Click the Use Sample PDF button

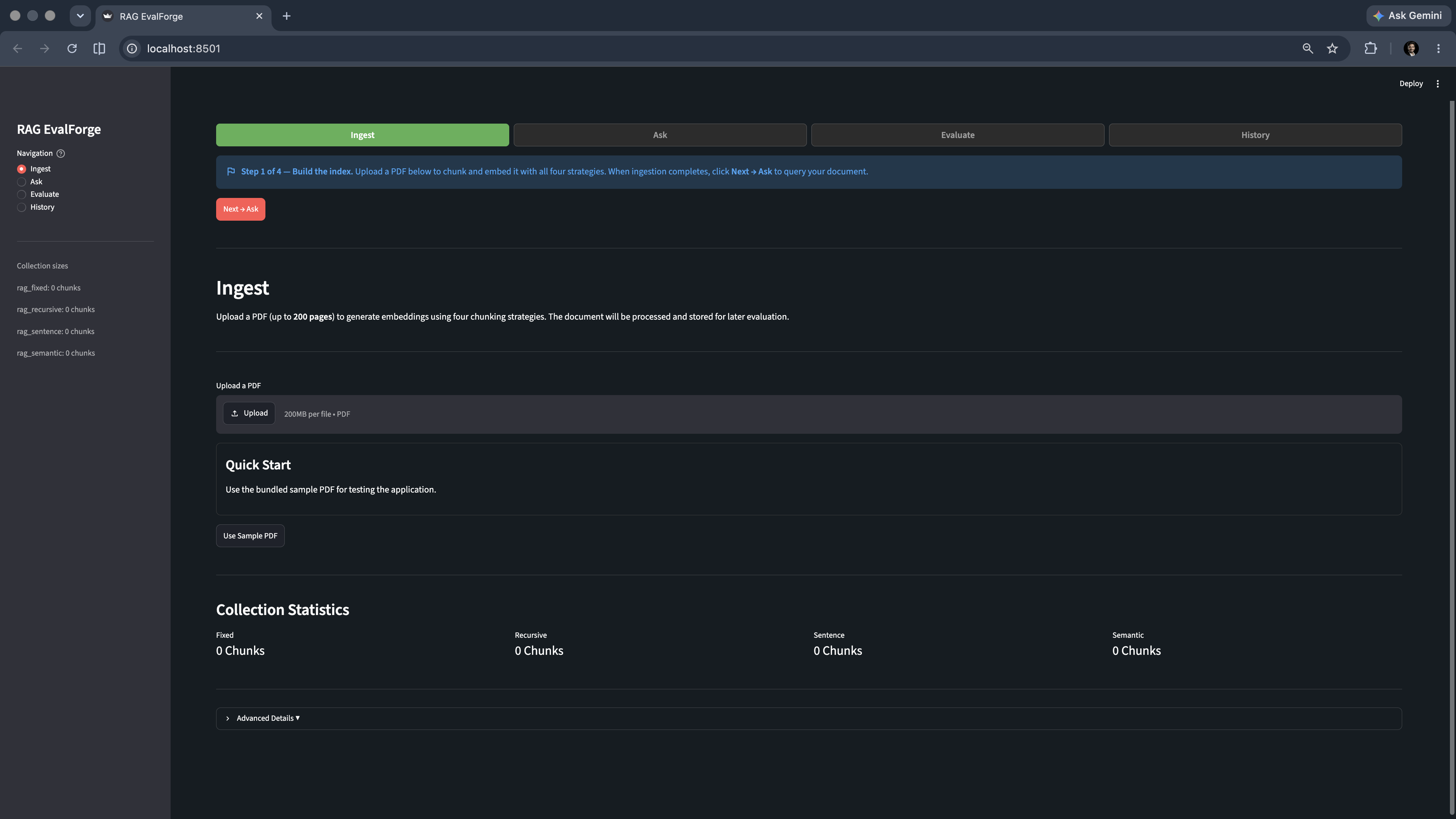point(250,536)
